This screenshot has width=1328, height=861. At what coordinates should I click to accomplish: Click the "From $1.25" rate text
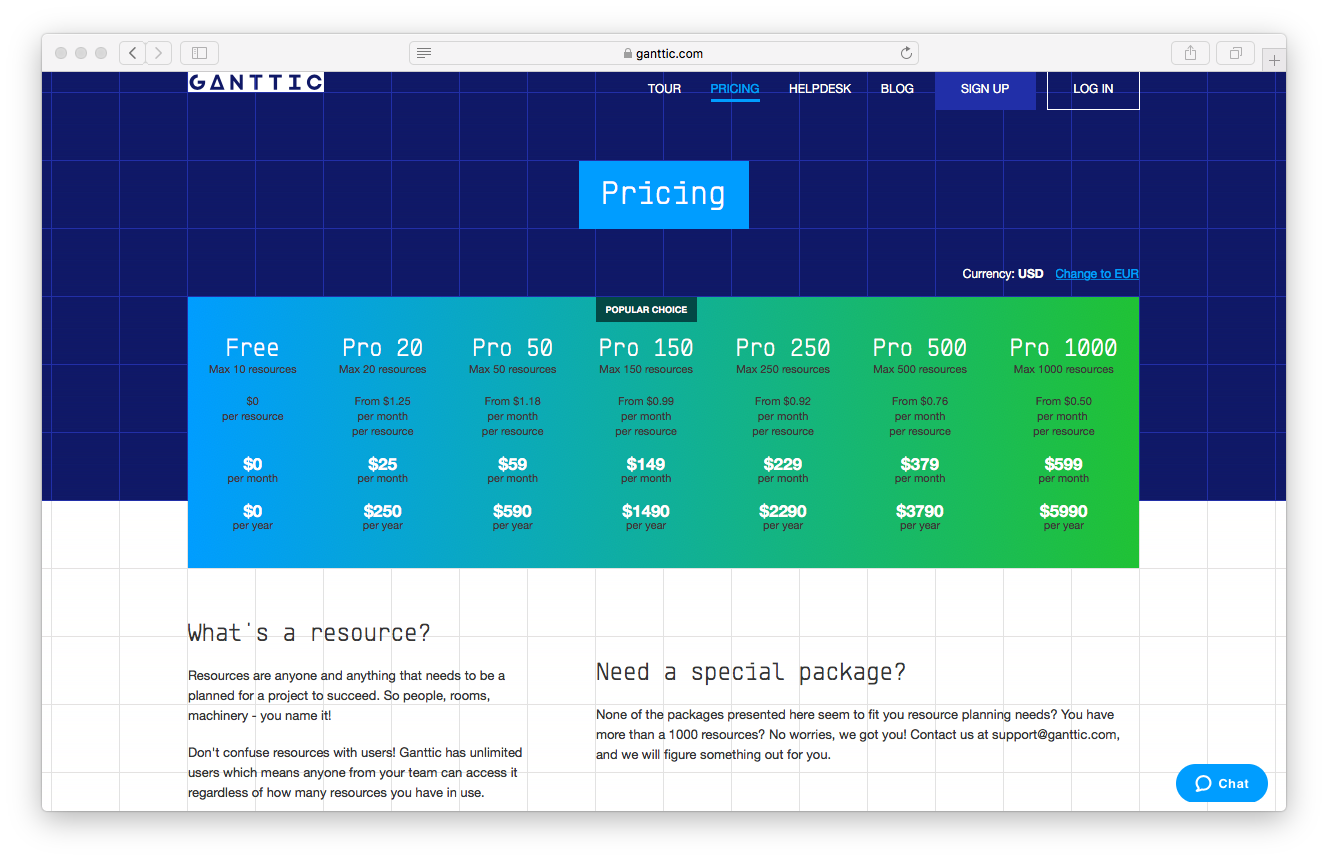[x=382, y=402]
